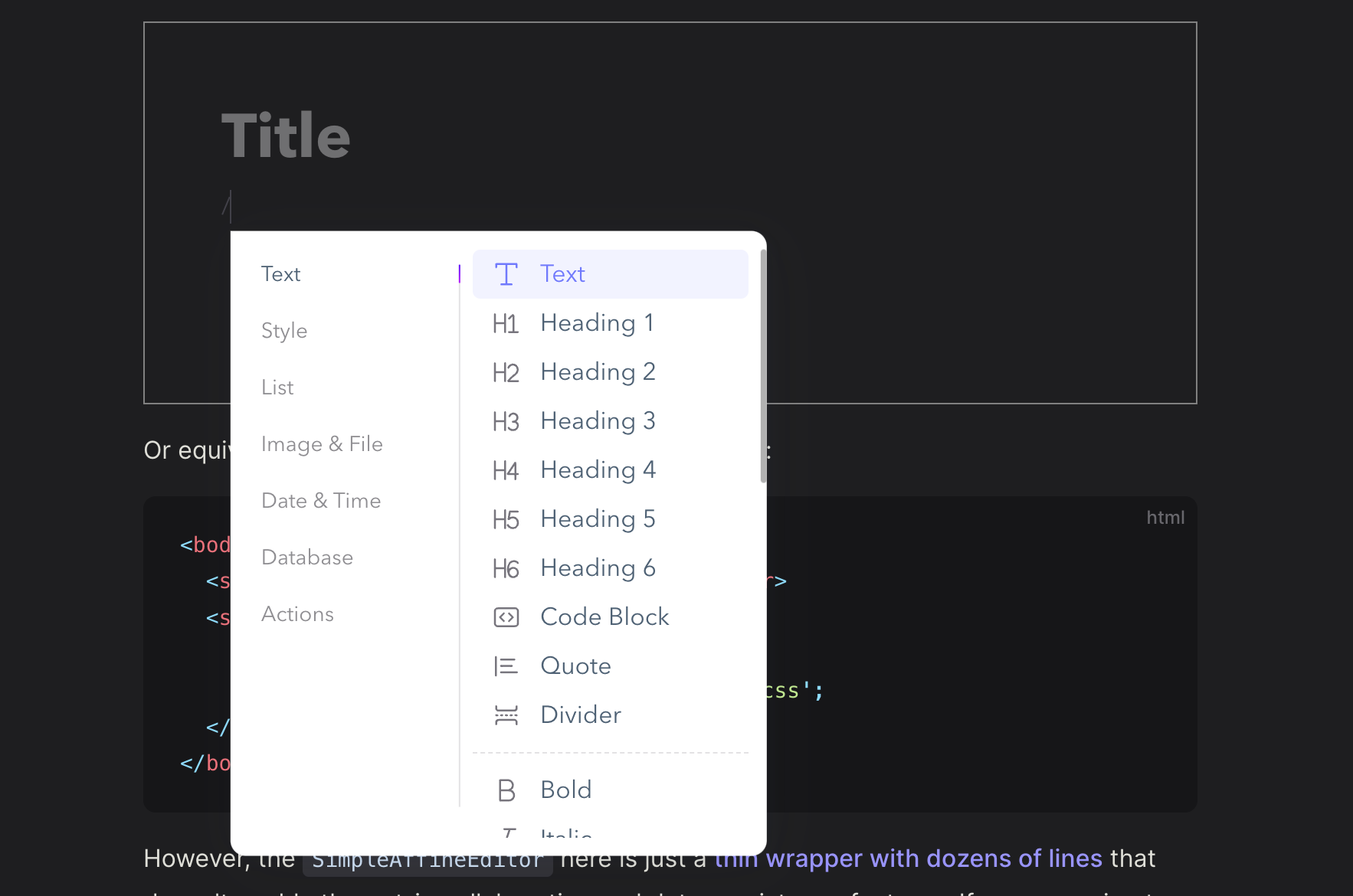
Task: Insert a Code Block
Action: pyautogui.click(x=604, y=616)
